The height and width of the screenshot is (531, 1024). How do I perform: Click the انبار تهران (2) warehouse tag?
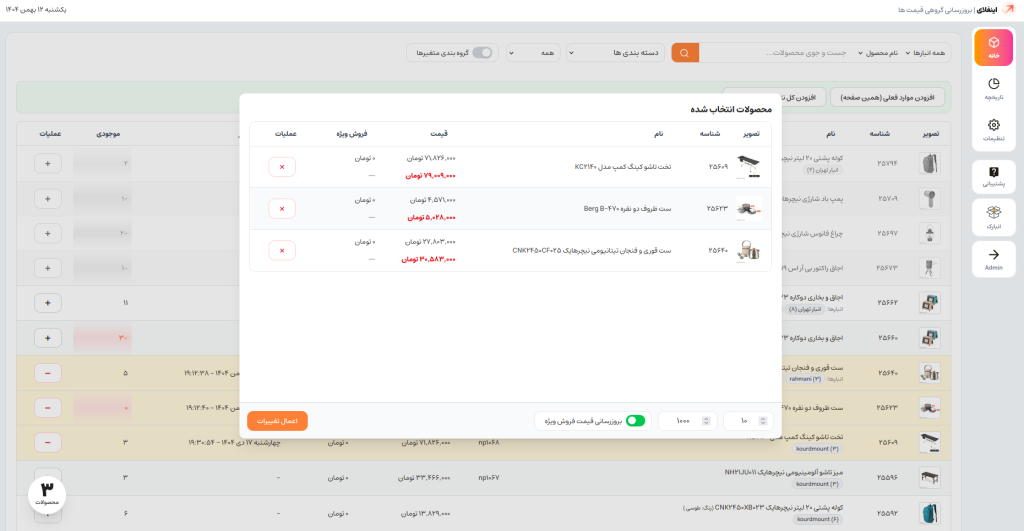point(823,170)
